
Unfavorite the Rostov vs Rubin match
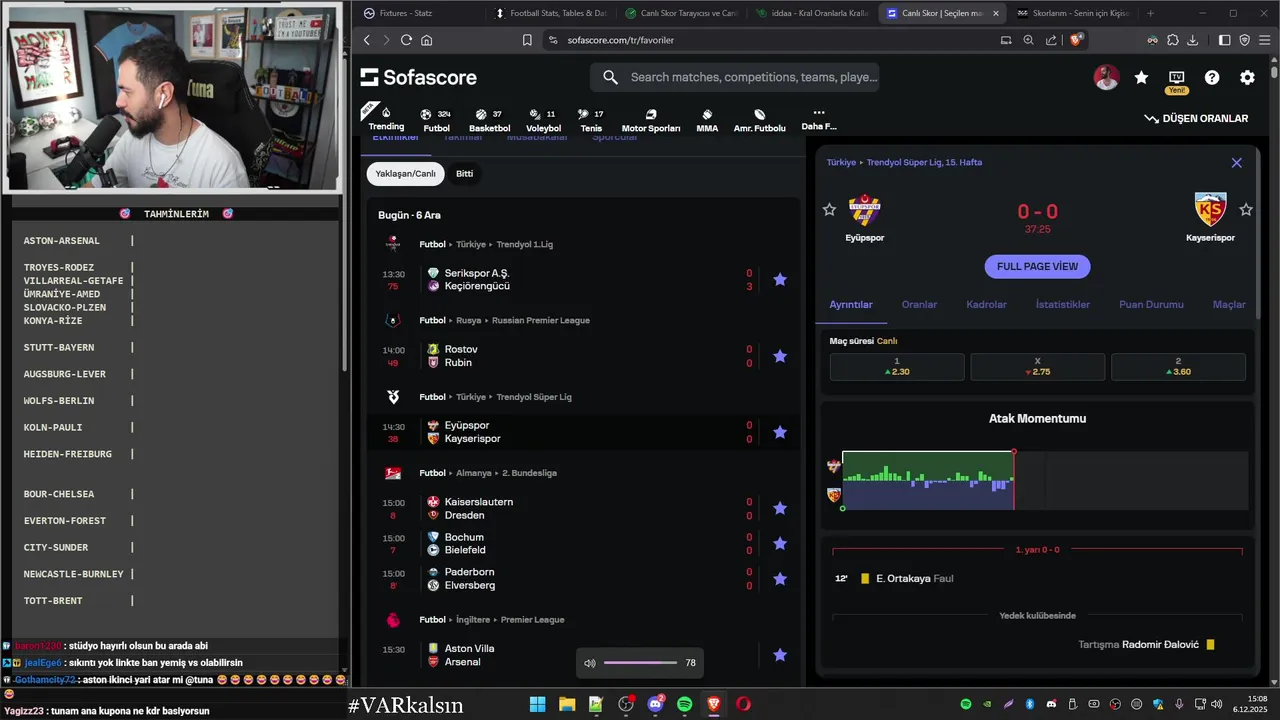pos(780,356)
